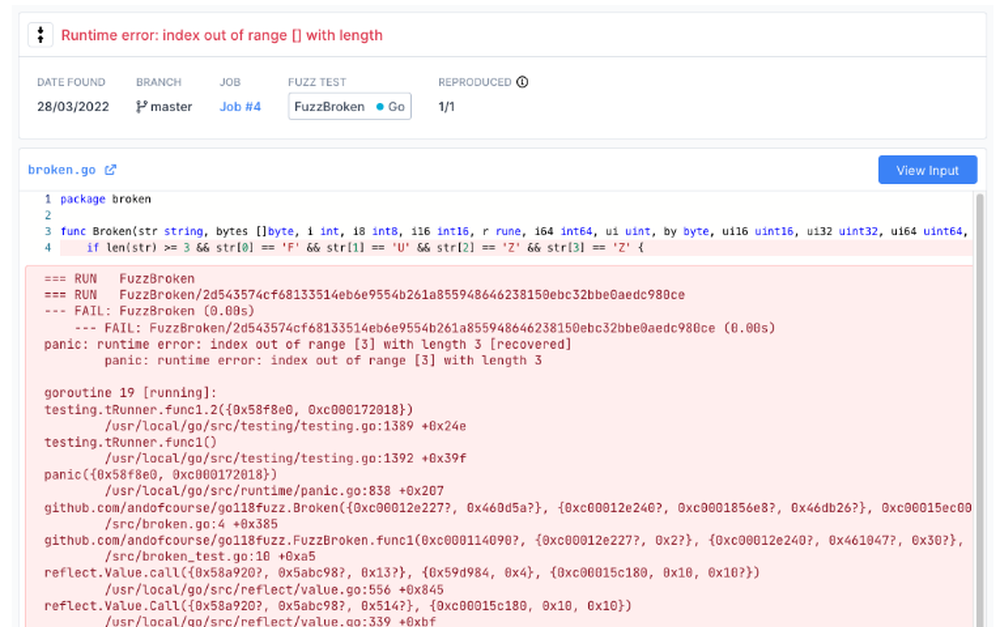
Task: Click the '=== RUN FuzzBroken/2d543574…' hash line
Action: click(x=364, y=295)
